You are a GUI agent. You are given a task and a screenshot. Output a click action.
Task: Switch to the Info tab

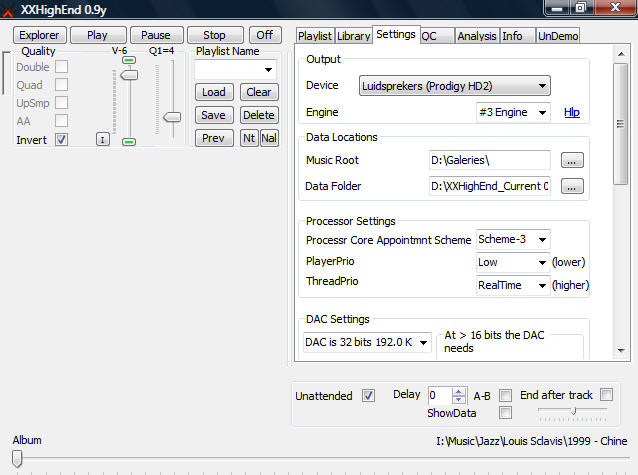[517, 36]
